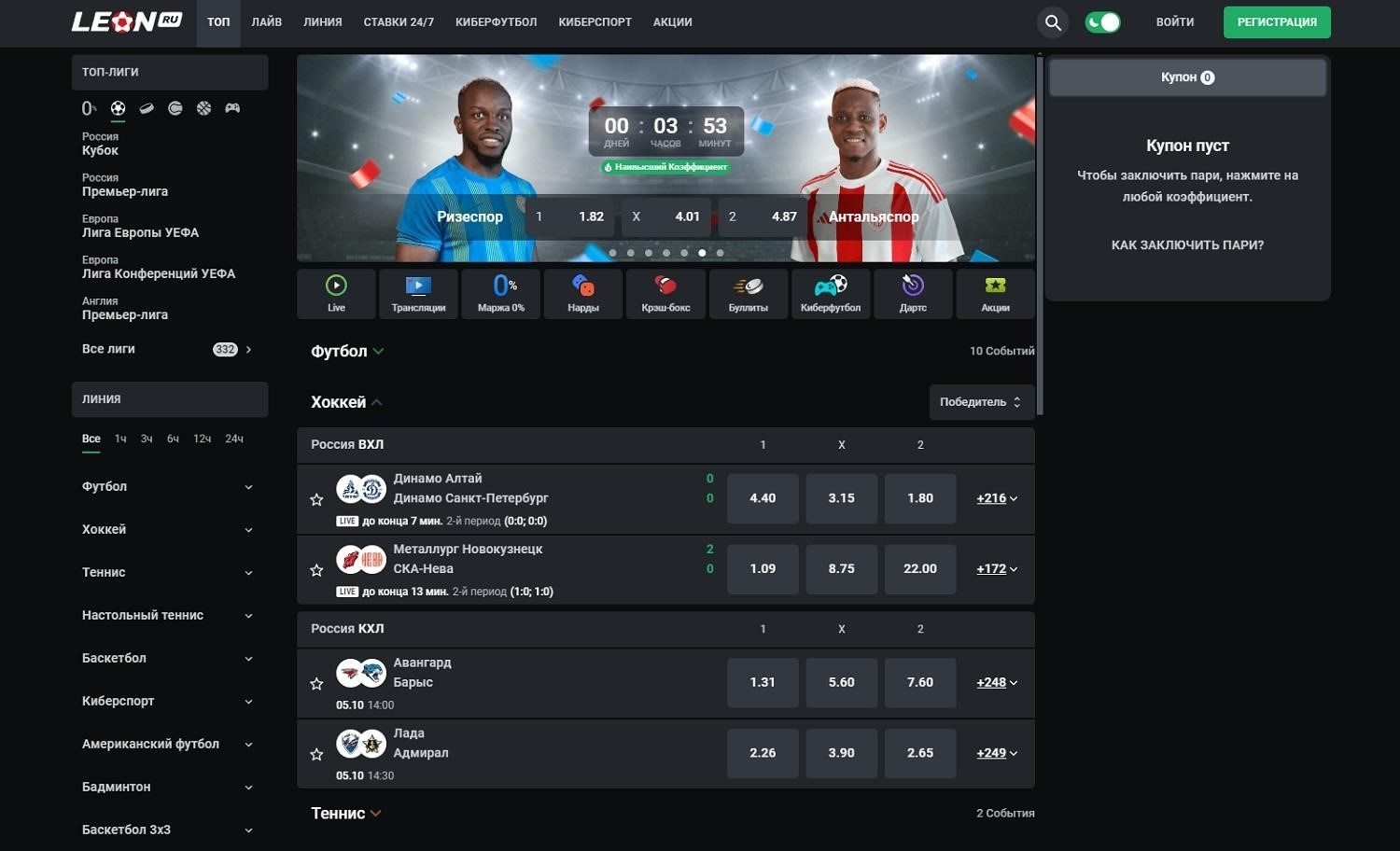Select the last banner carousel dot
Viewport: 1400px width, 851px height.
(720, 253)
